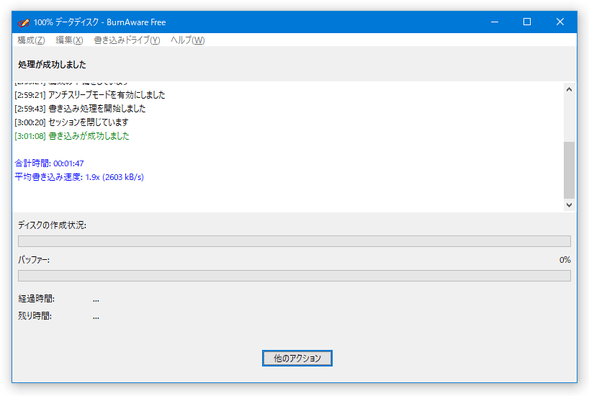589x396 pixels.
Task: Click the BurnAware app icon in title bar
Action: click(24, 23)
